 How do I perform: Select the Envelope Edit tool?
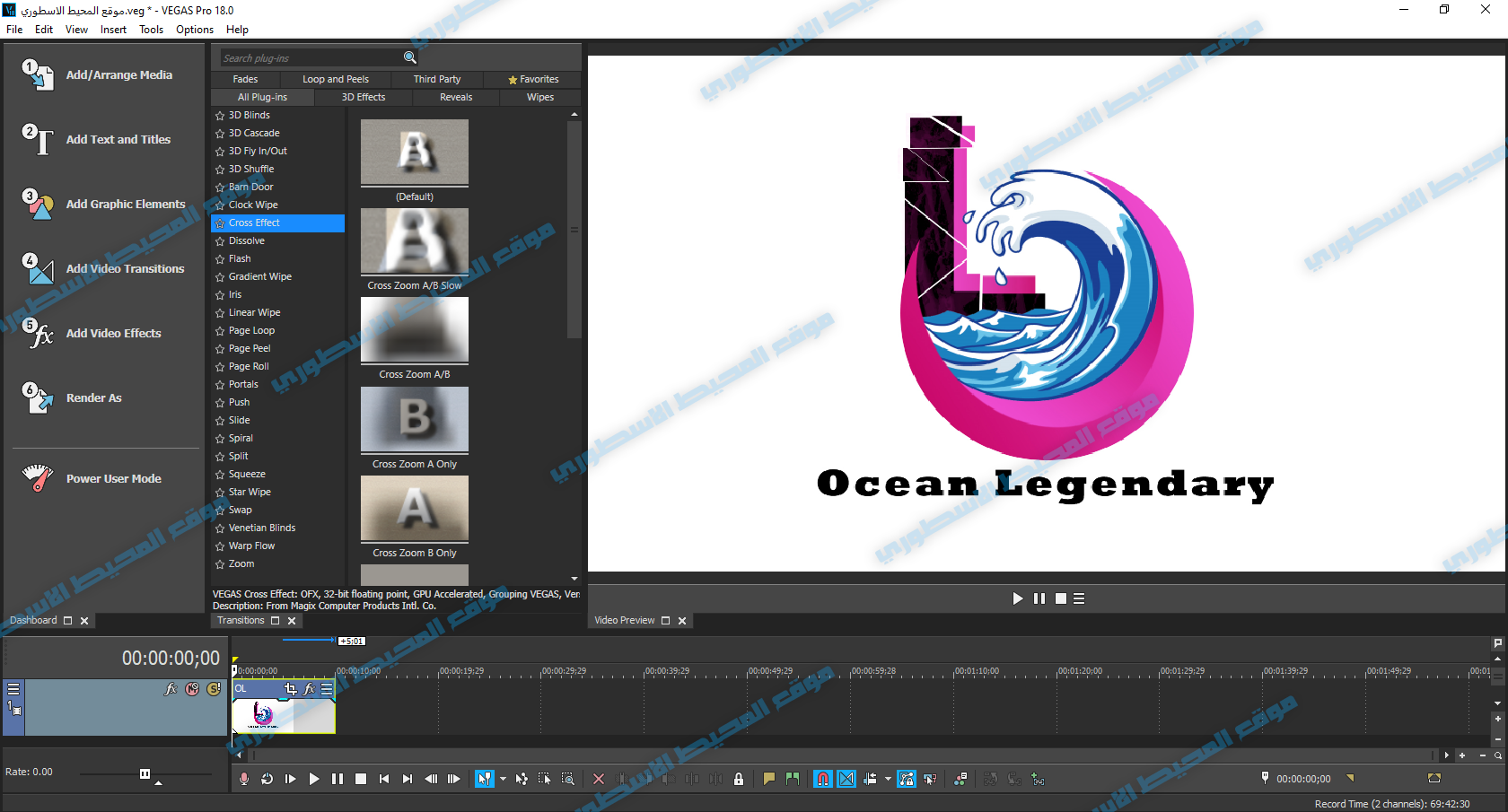(x=522, y=779)
